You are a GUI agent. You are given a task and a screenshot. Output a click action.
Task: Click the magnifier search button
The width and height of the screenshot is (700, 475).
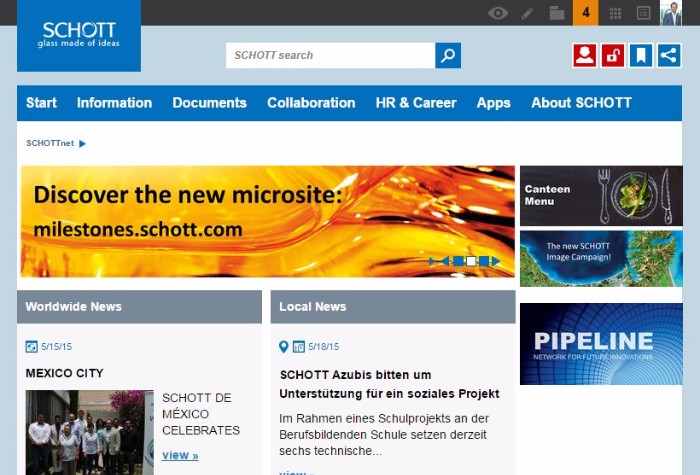pos(448,55)
